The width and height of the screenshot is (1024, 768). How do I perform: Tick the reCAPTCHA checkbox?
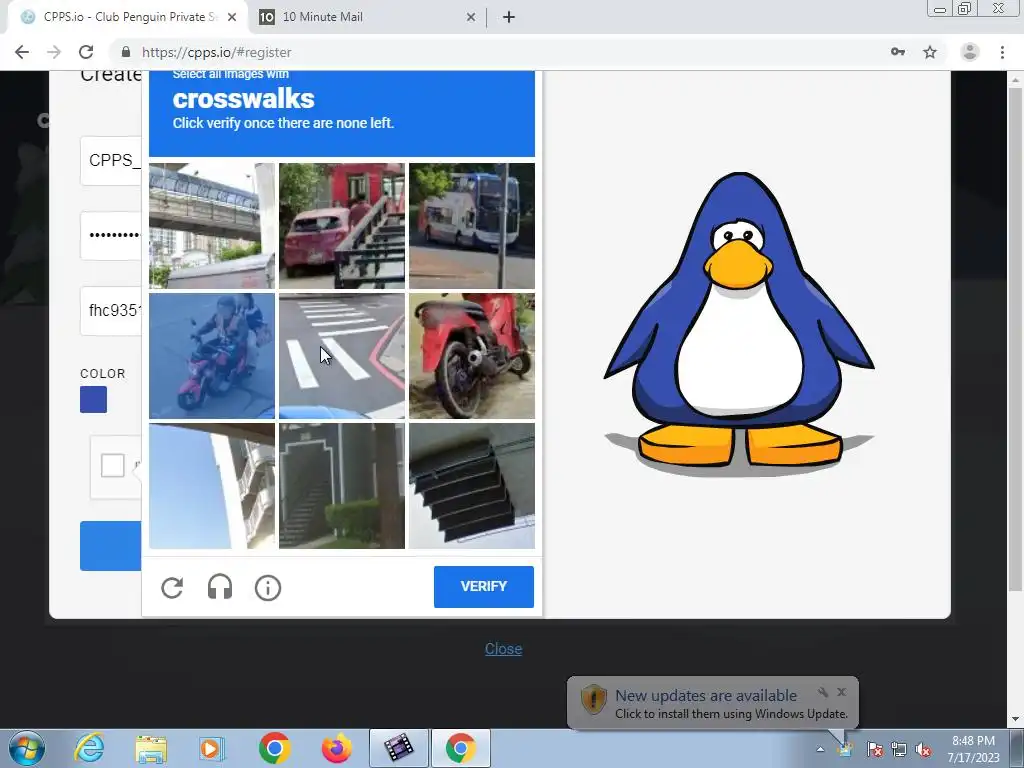[x=112, y=466]
